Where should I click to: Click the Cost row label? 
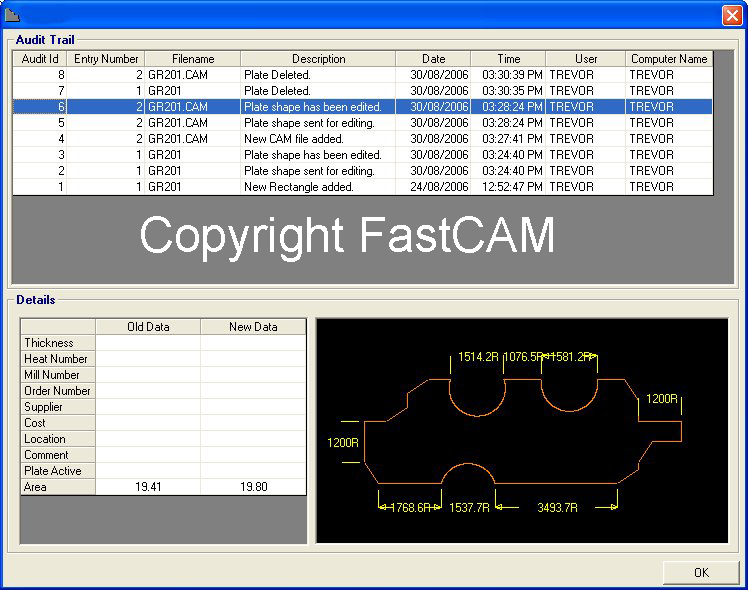pyautogui.click(x=58, y=423)
